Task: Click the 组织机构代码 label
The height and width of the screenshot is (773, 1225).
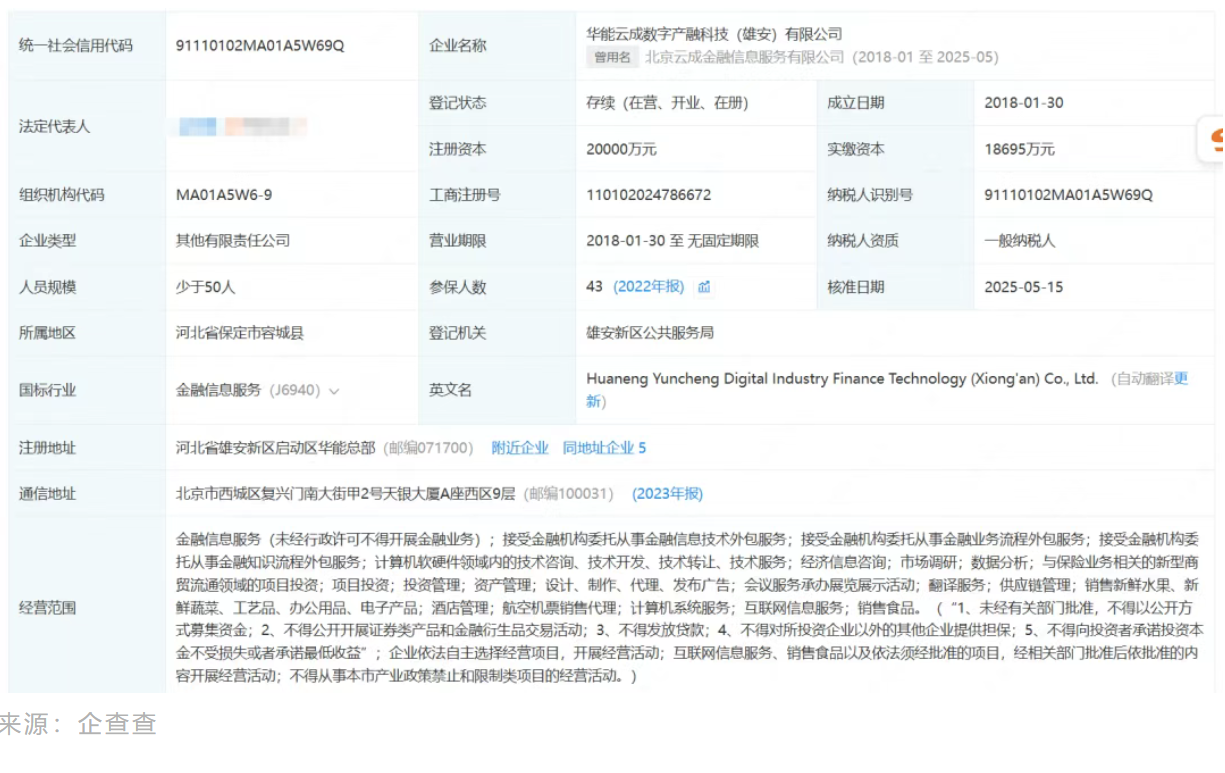Action: coord(61,195)
